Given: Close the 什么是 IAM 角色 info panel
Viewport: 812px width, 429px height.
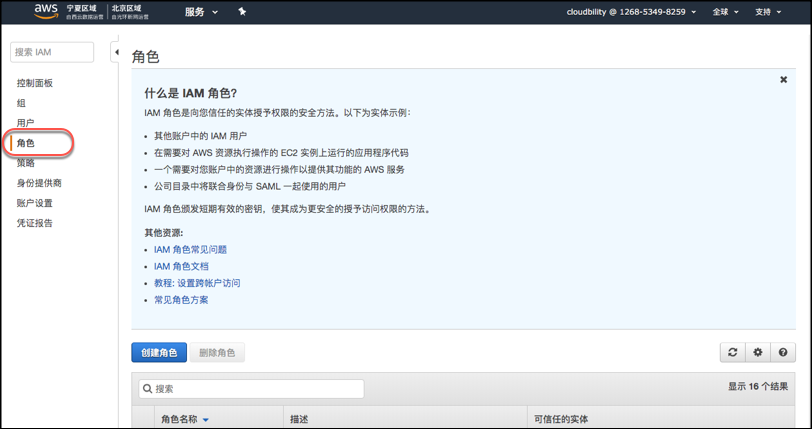Looking at the screenshot, I should [783, 80].
